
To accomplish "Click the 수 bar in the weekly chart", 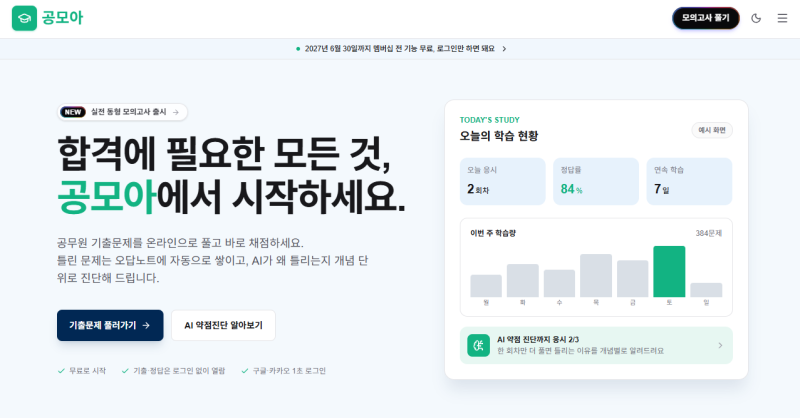I will (x=559, y=283).
